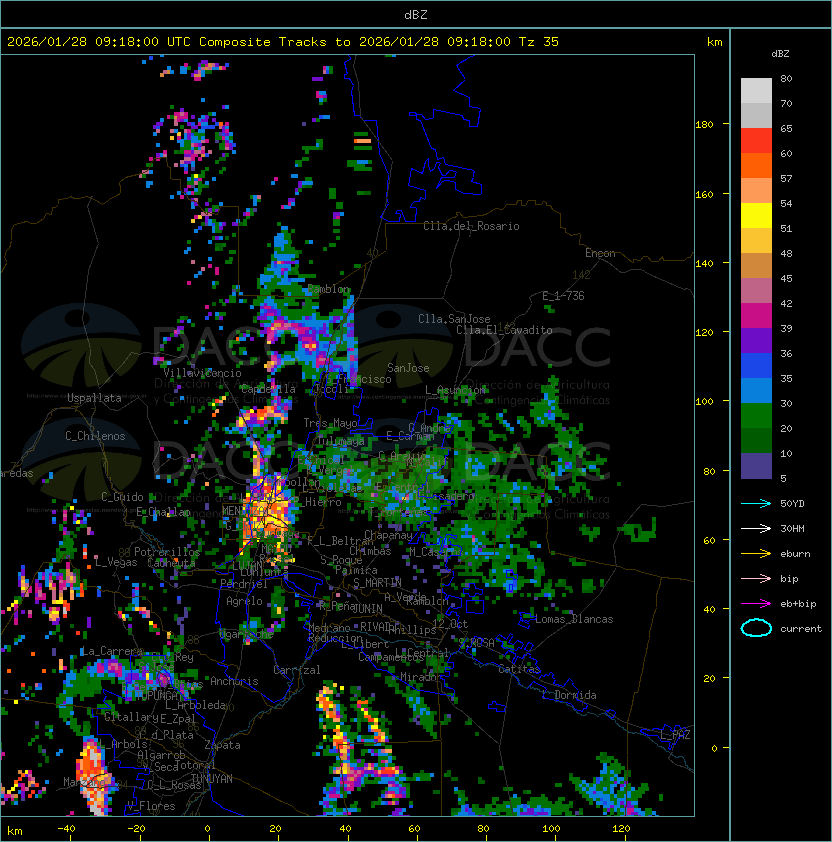Click the slate purple 5-10 dBZ swatch
The width and height of the screenshot is (832, 842).
[756, 466]
